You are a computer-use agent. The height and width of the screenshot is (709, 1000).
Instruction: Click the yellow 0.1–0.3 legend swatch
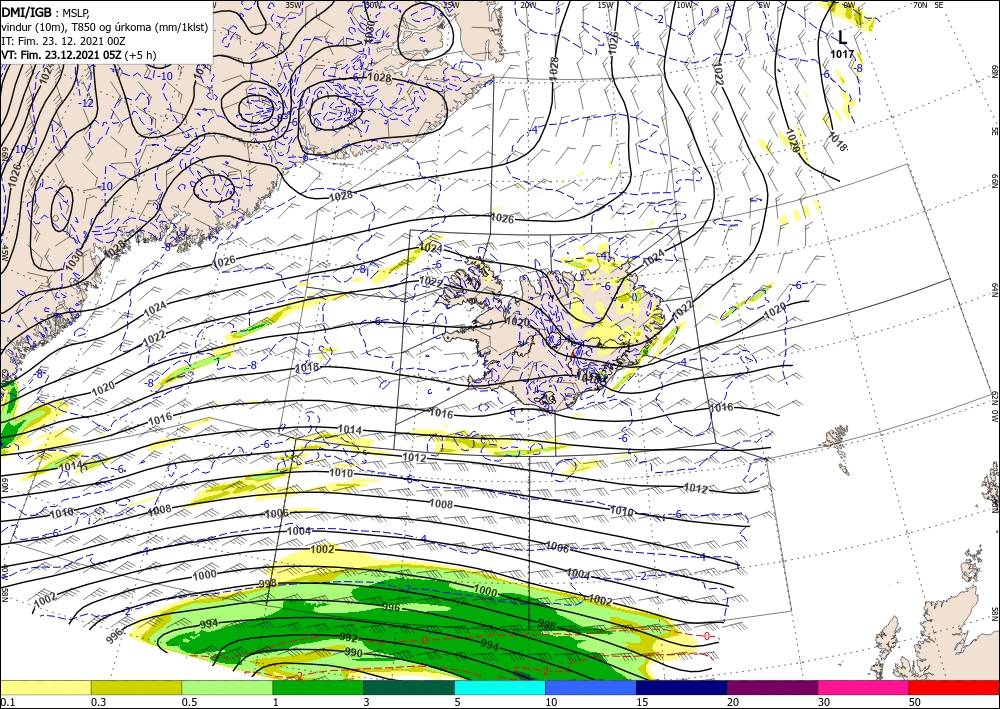(x=45, y=687)
